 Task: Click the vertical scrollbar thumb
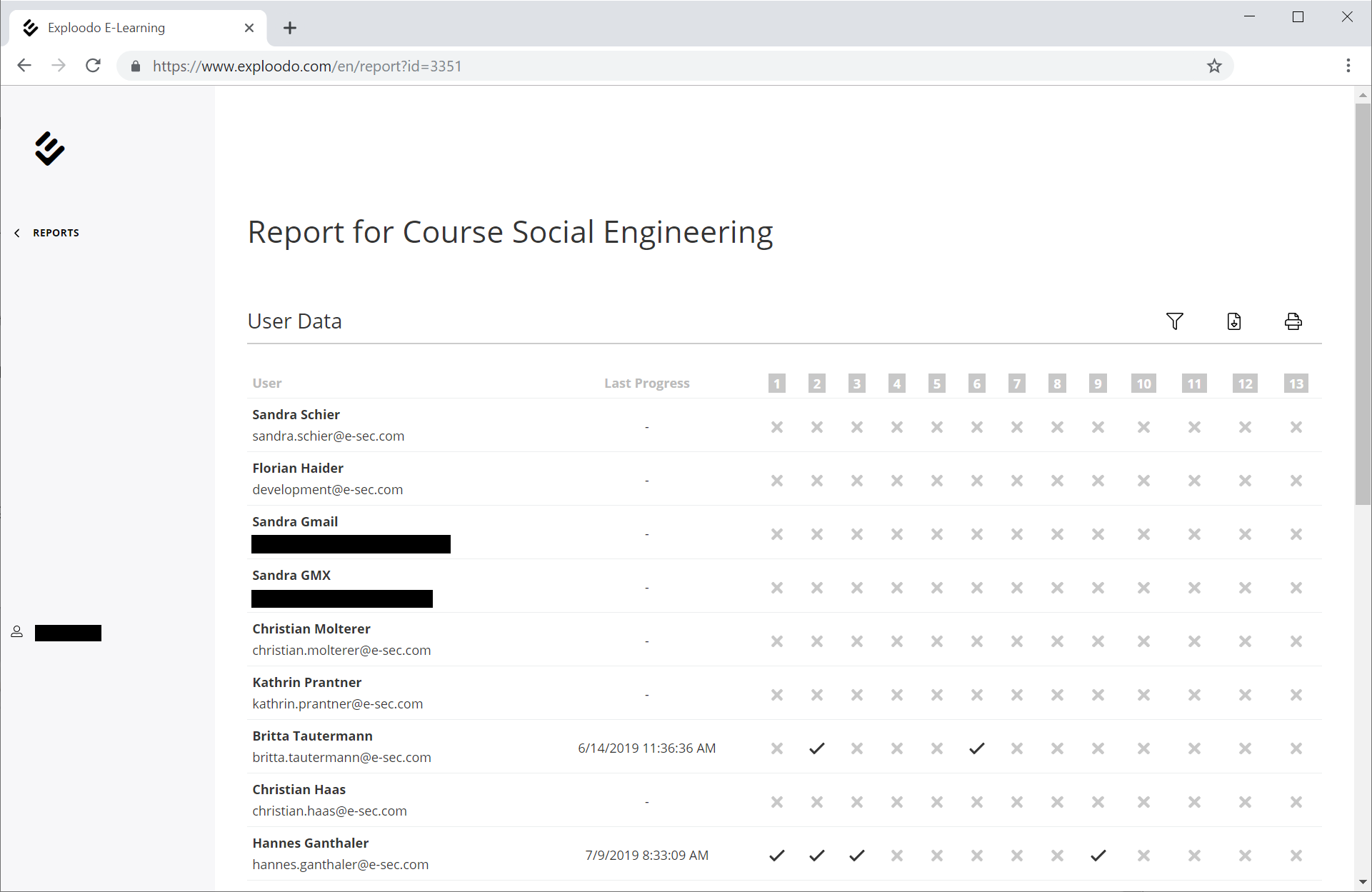[x=1363, y=304]
